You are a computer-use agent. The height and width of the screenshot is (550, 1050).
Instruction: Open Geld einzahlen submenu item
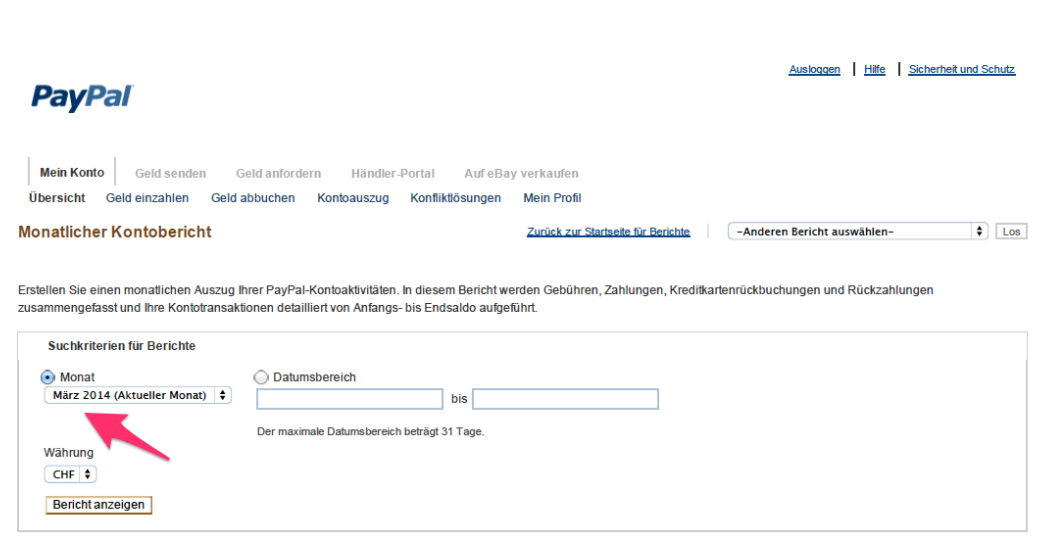147,198
